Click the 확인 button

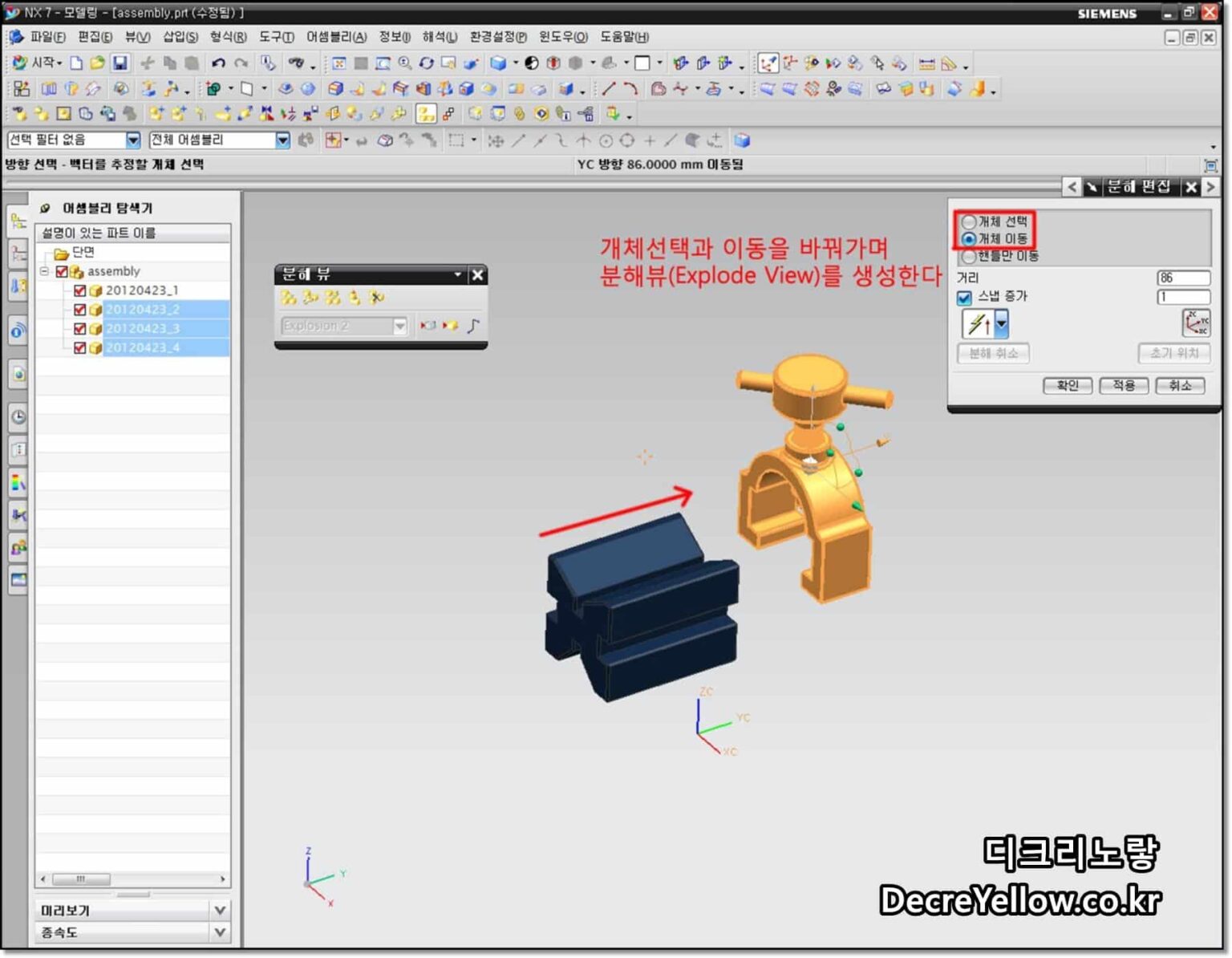[1068, 386]
